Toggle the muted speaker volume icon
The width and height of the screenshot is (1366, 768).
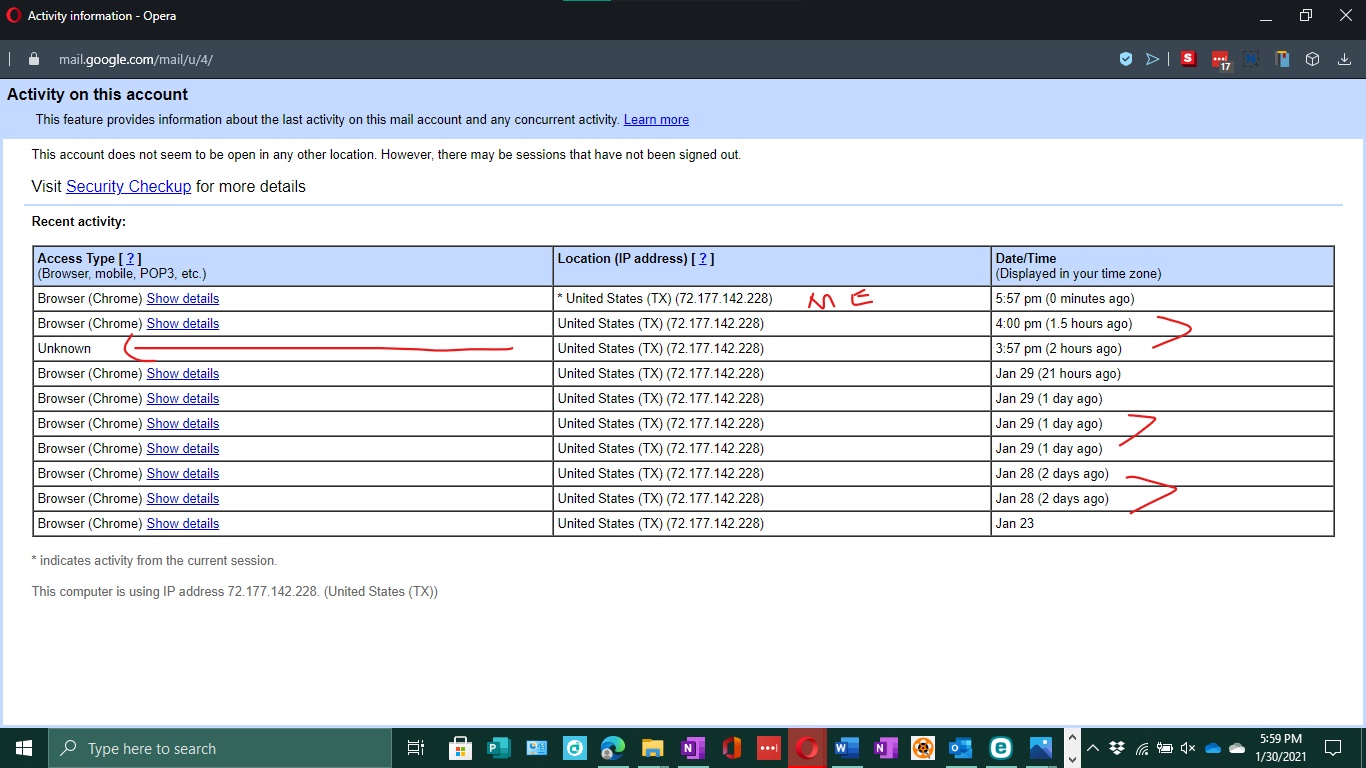[1188, 748]
